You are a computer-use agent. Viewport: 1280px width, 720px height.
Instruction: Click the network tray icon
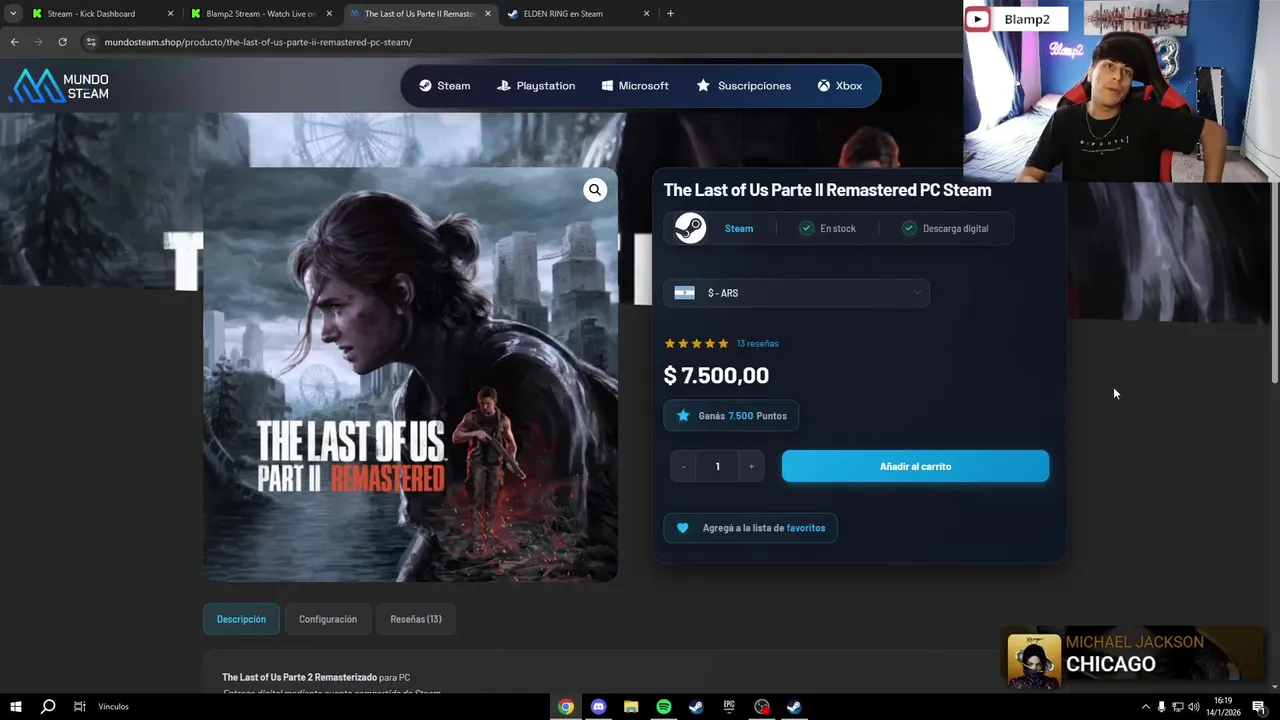(1178, 707)
